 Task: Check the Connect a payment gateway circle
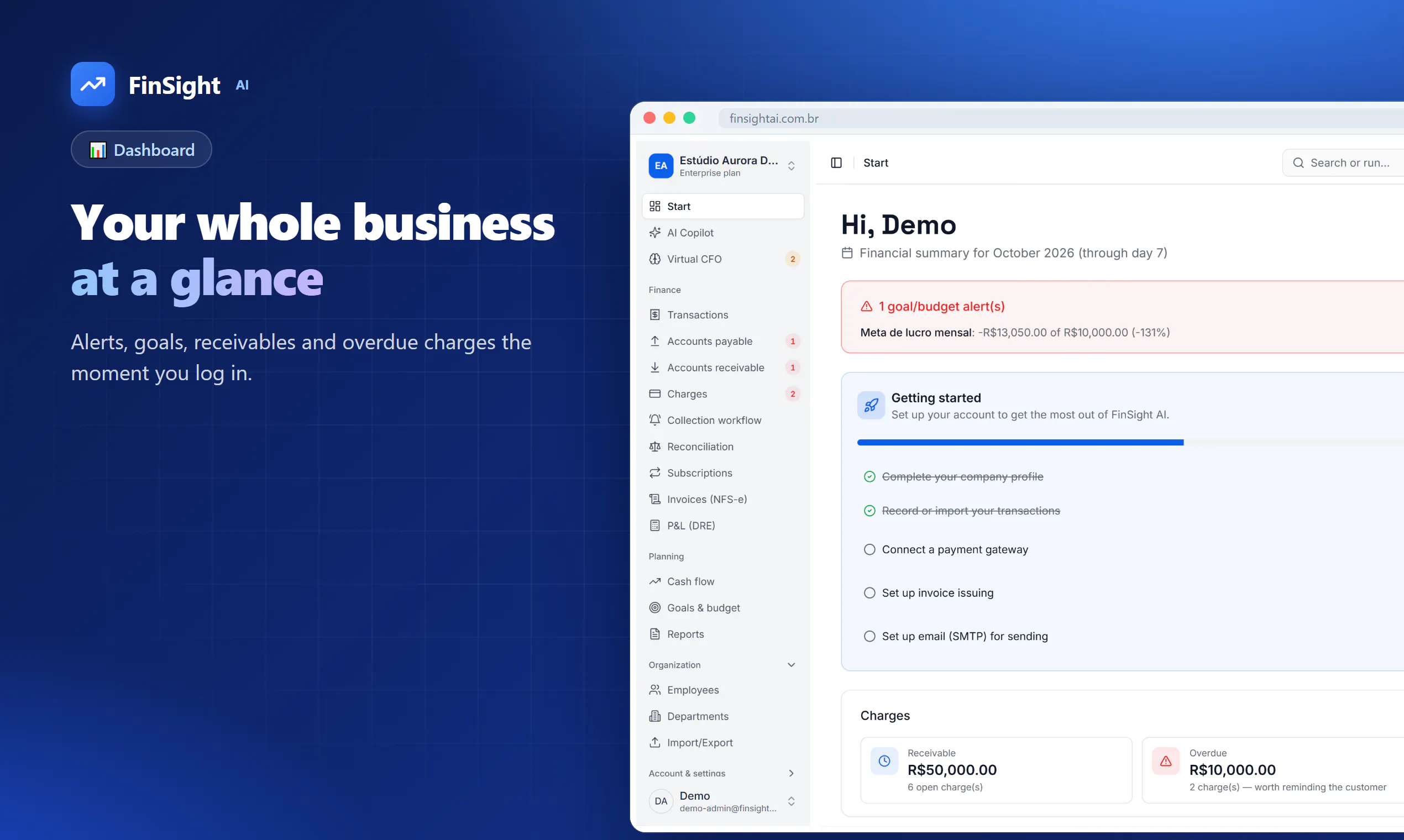pos(869,550)
